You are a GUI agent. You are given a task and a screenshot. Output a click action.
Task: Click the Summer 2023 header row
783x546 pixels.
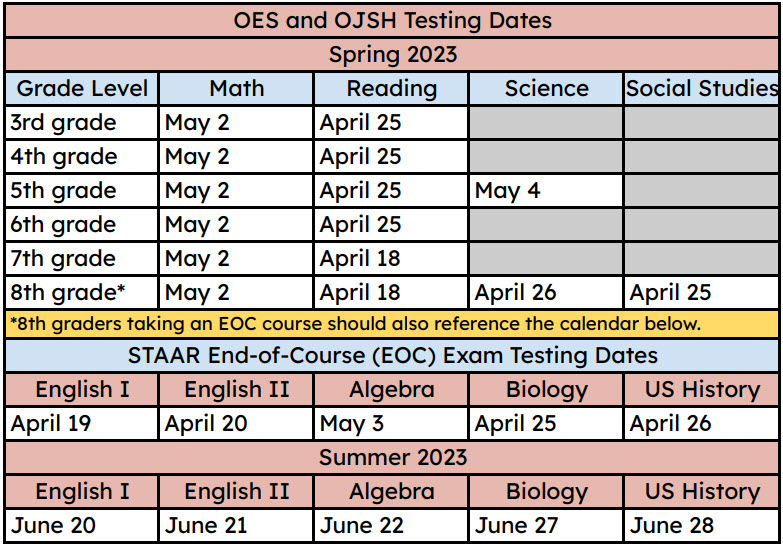coord(392,458)
